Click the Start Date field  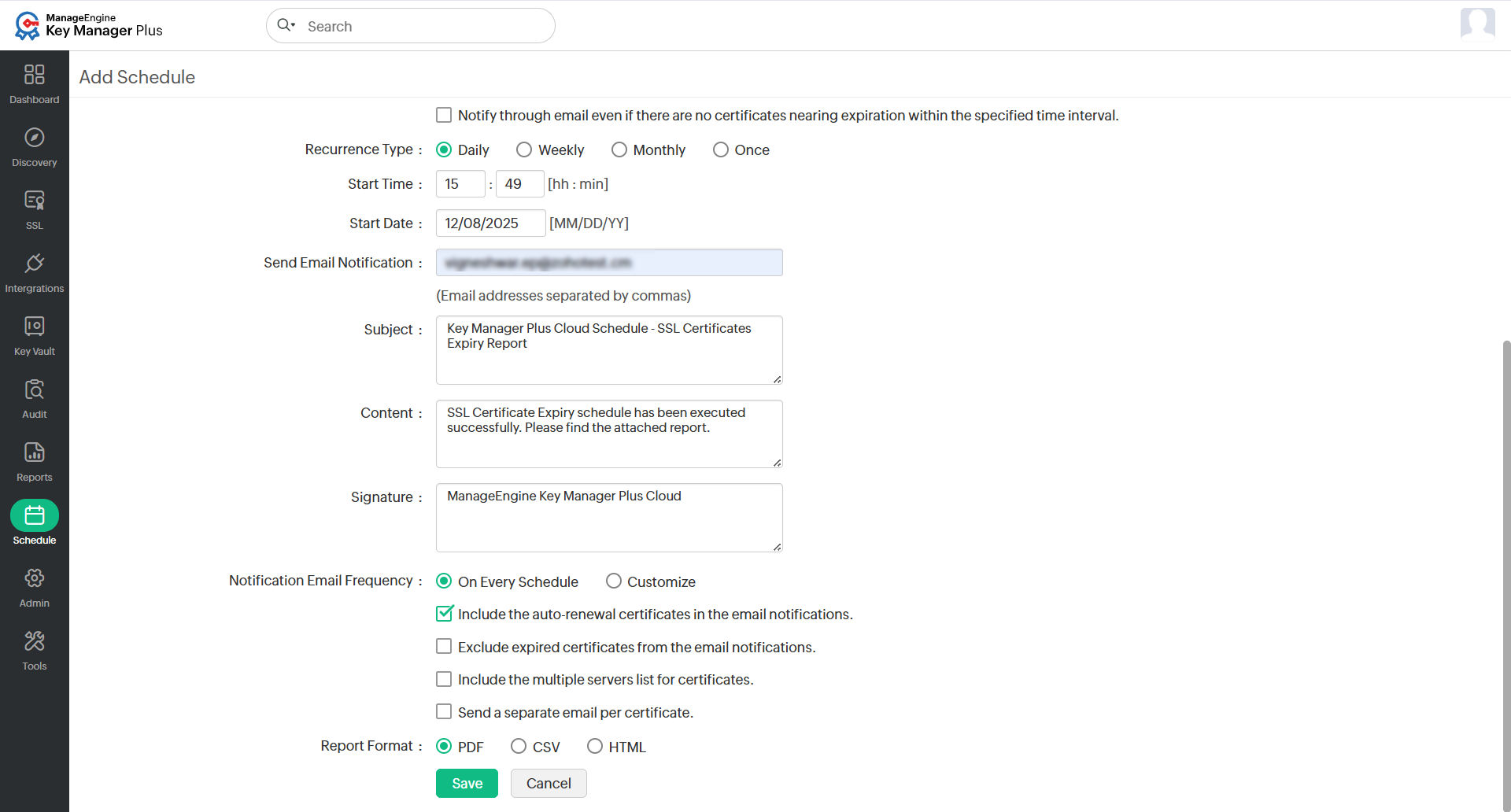click(x=491, y=223)
